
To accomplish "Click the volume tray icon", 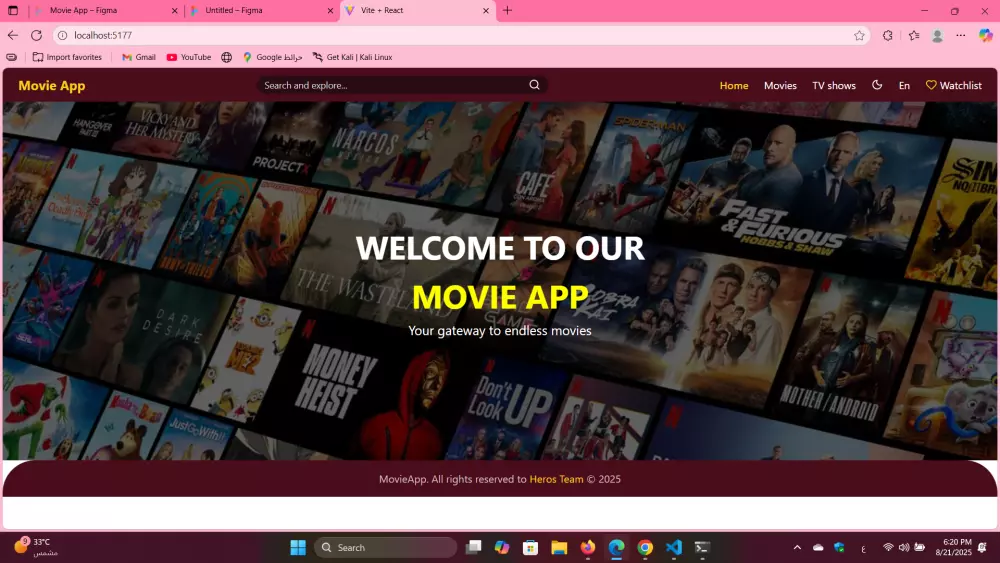I will [904, 547].
